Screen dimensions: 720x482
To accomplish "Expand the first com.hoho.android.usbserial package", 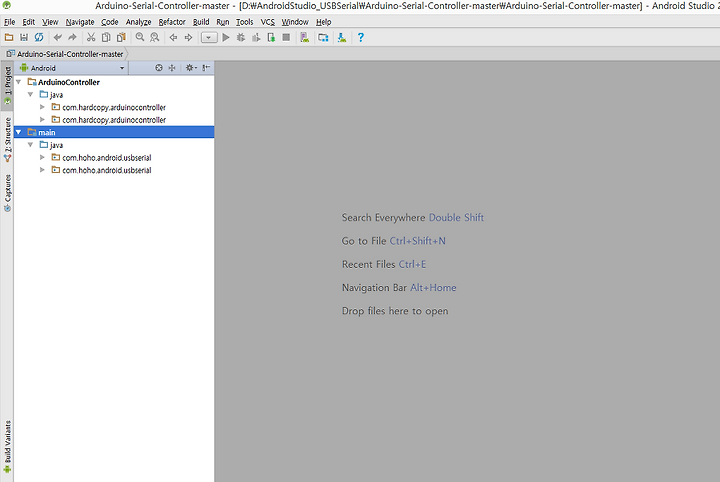I will coord(42,157).
